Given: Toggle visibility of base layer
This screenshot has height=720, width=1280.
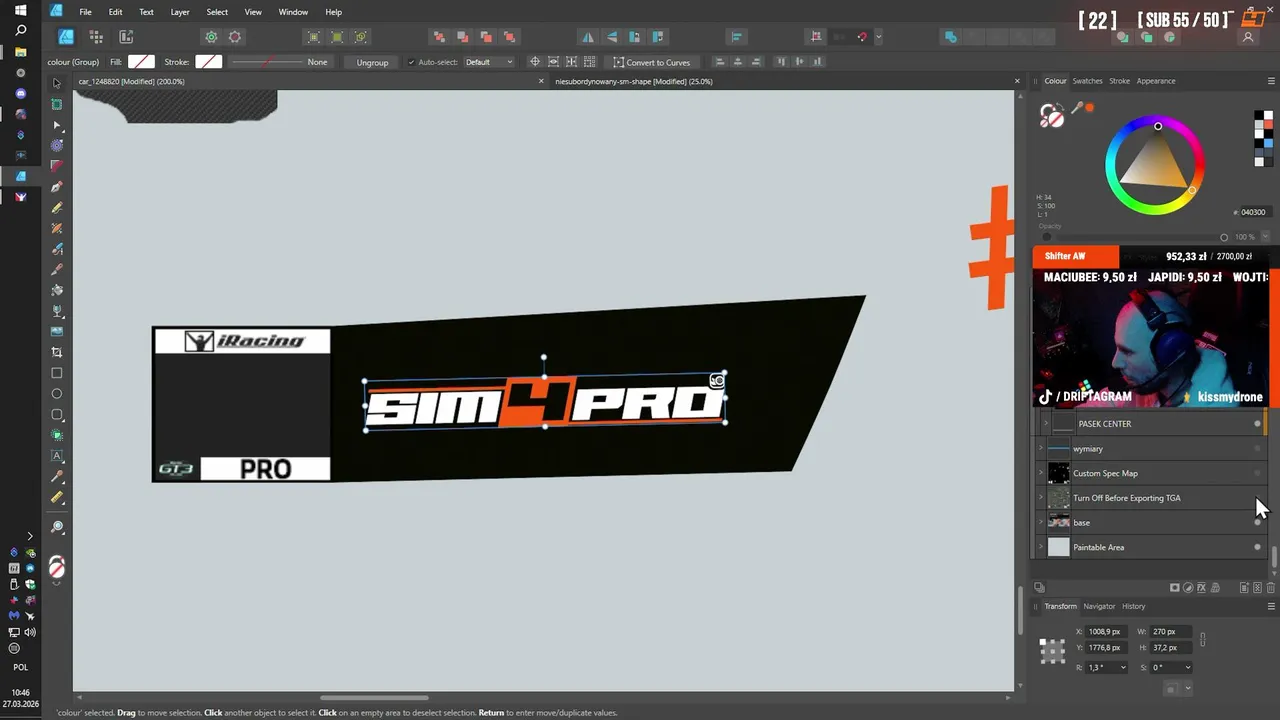Looking at the screenshot, I should click(x=1257, y=522).
